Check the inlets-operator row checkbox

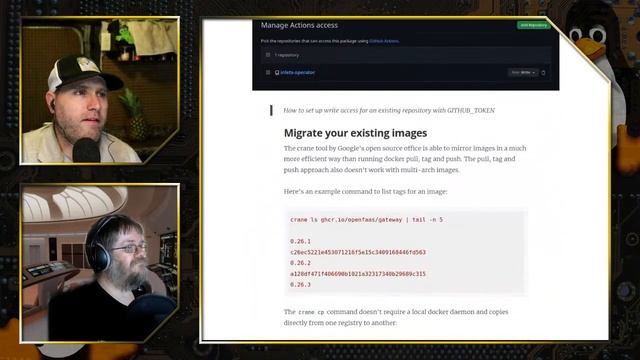tap(268, 72)
